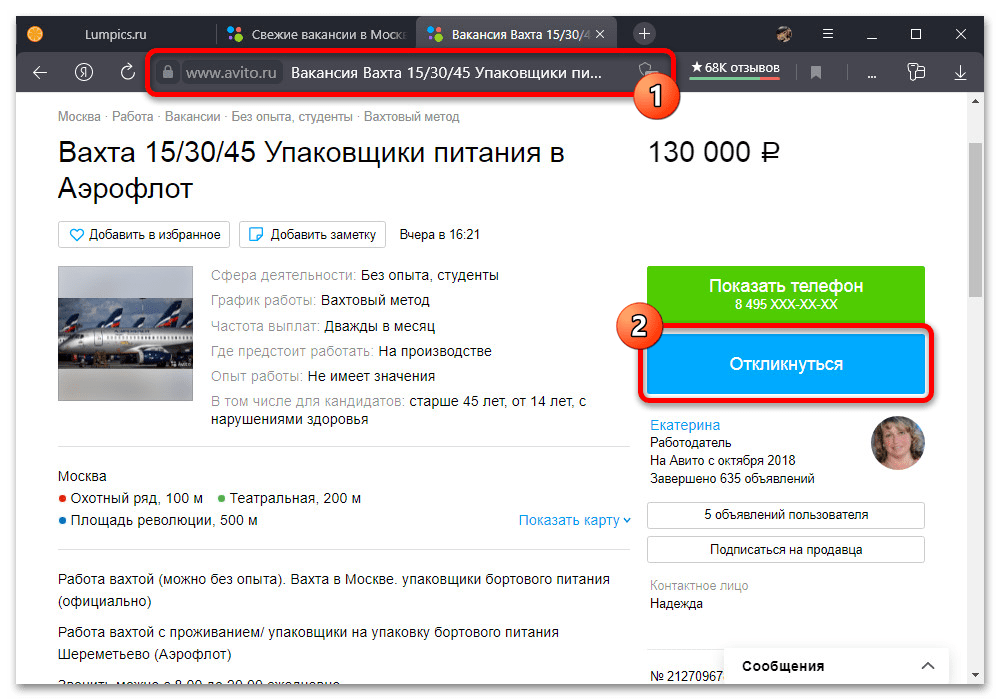Click Показать телефон green button
This screenshot has height=700, width=1000.
786,293
